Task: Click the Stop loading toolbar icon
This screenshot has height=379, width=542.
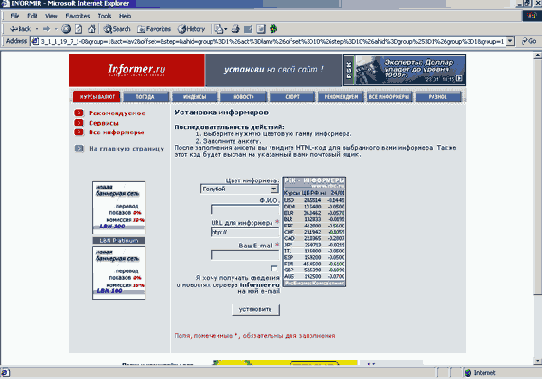Action: pyautogui.click(x=66, y=29)
